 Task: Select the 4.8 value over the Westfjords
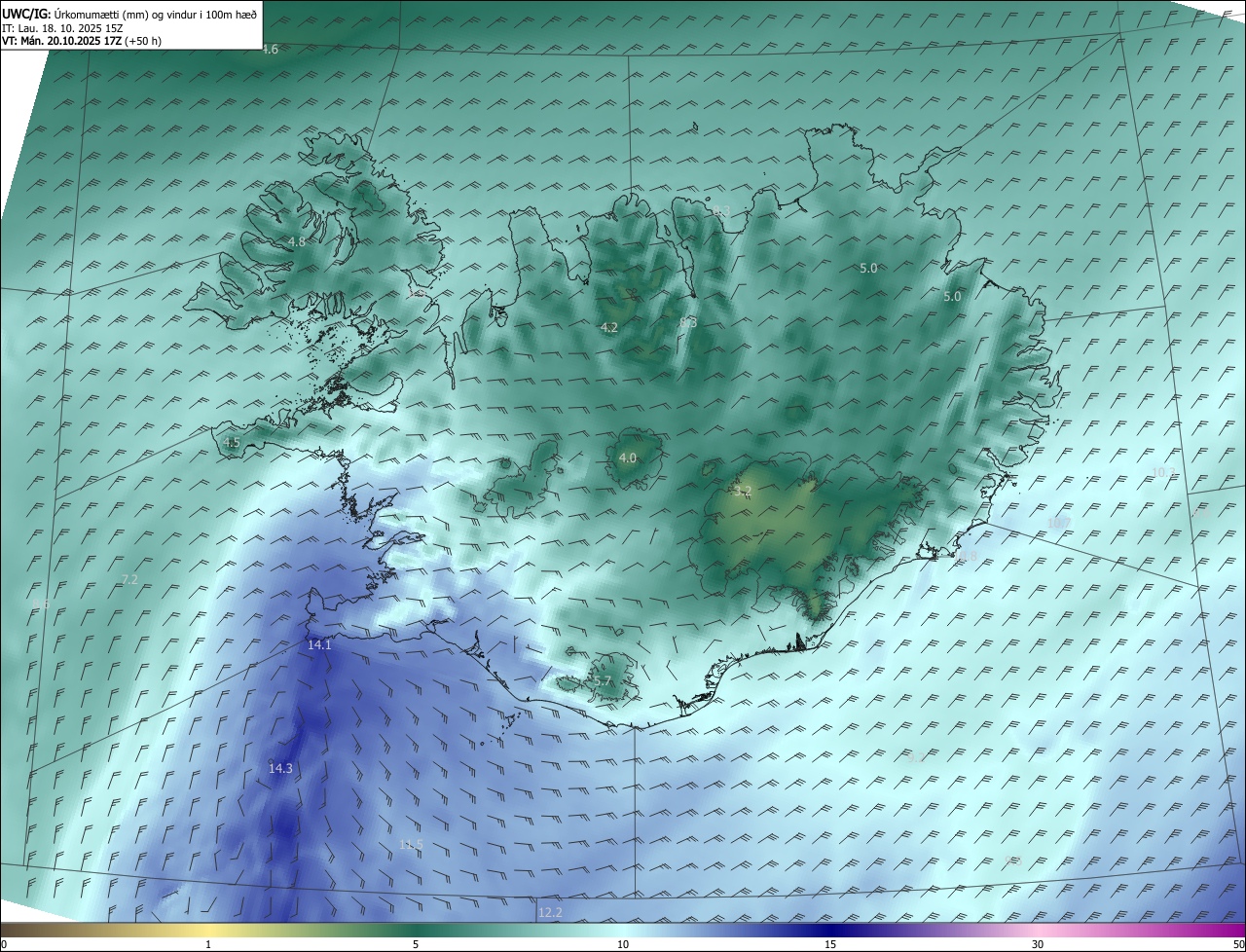coord(297,241)
